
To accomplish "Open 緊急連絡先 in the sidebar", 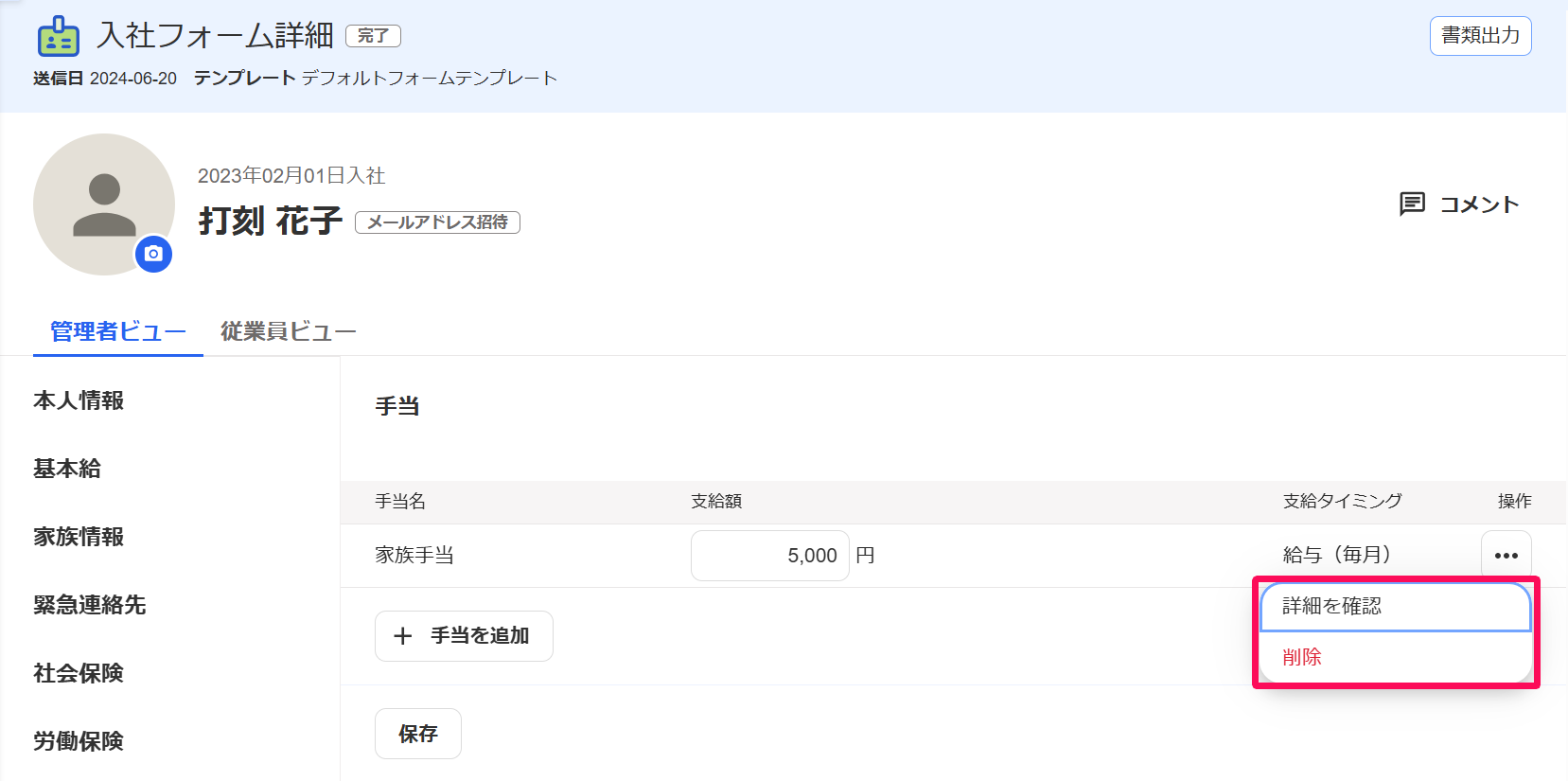I will tap(90, 605).
